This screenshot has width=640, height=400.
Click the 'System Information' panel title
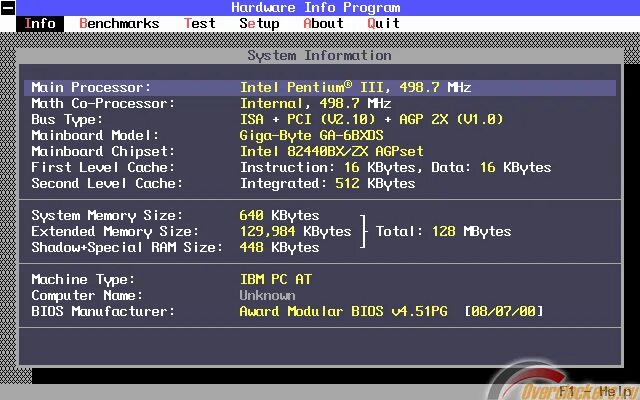pyautogui.click(x=319, y=56)
